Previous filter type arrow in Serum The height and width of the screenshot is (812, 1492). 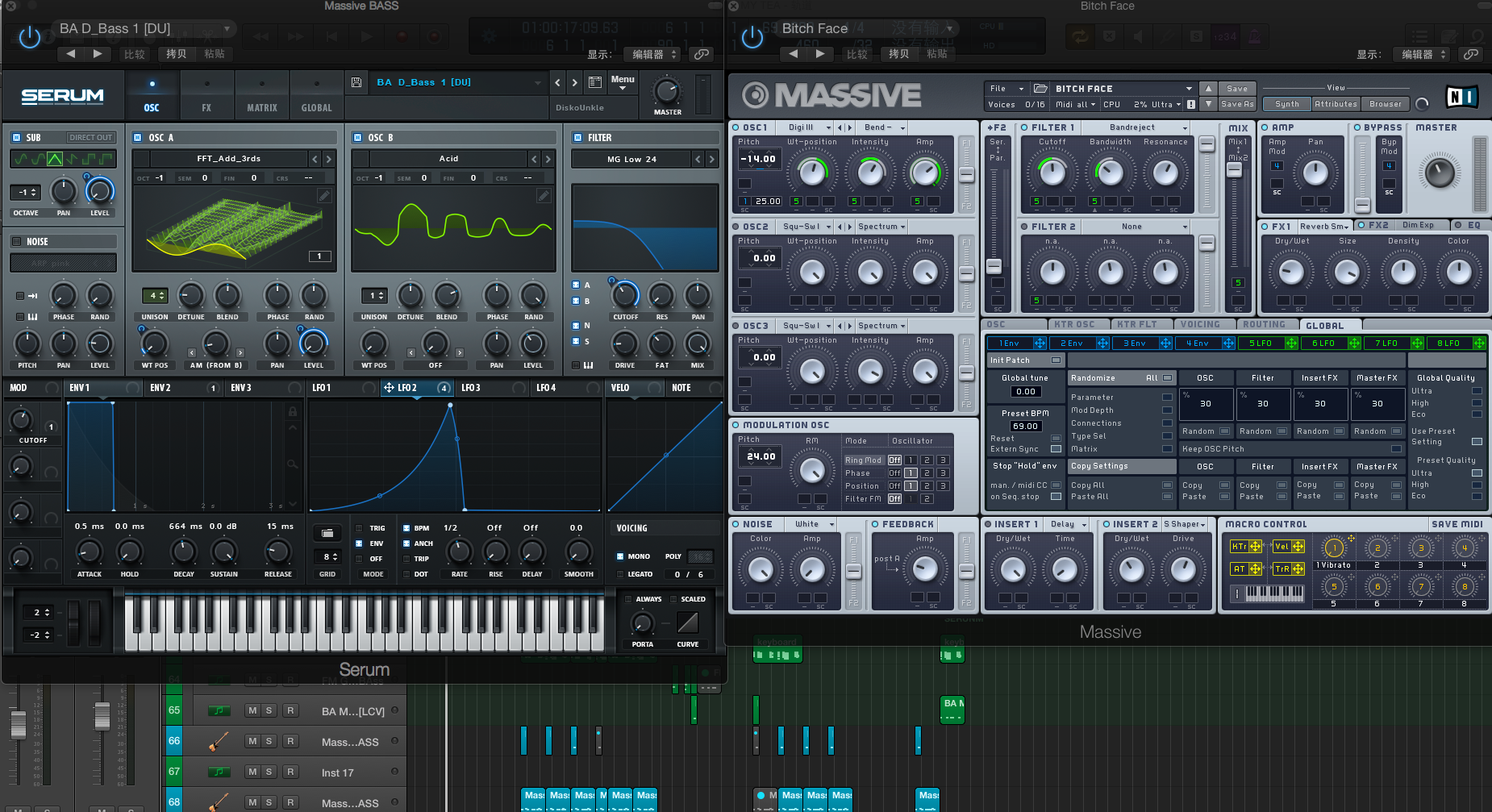click(698, 159)
